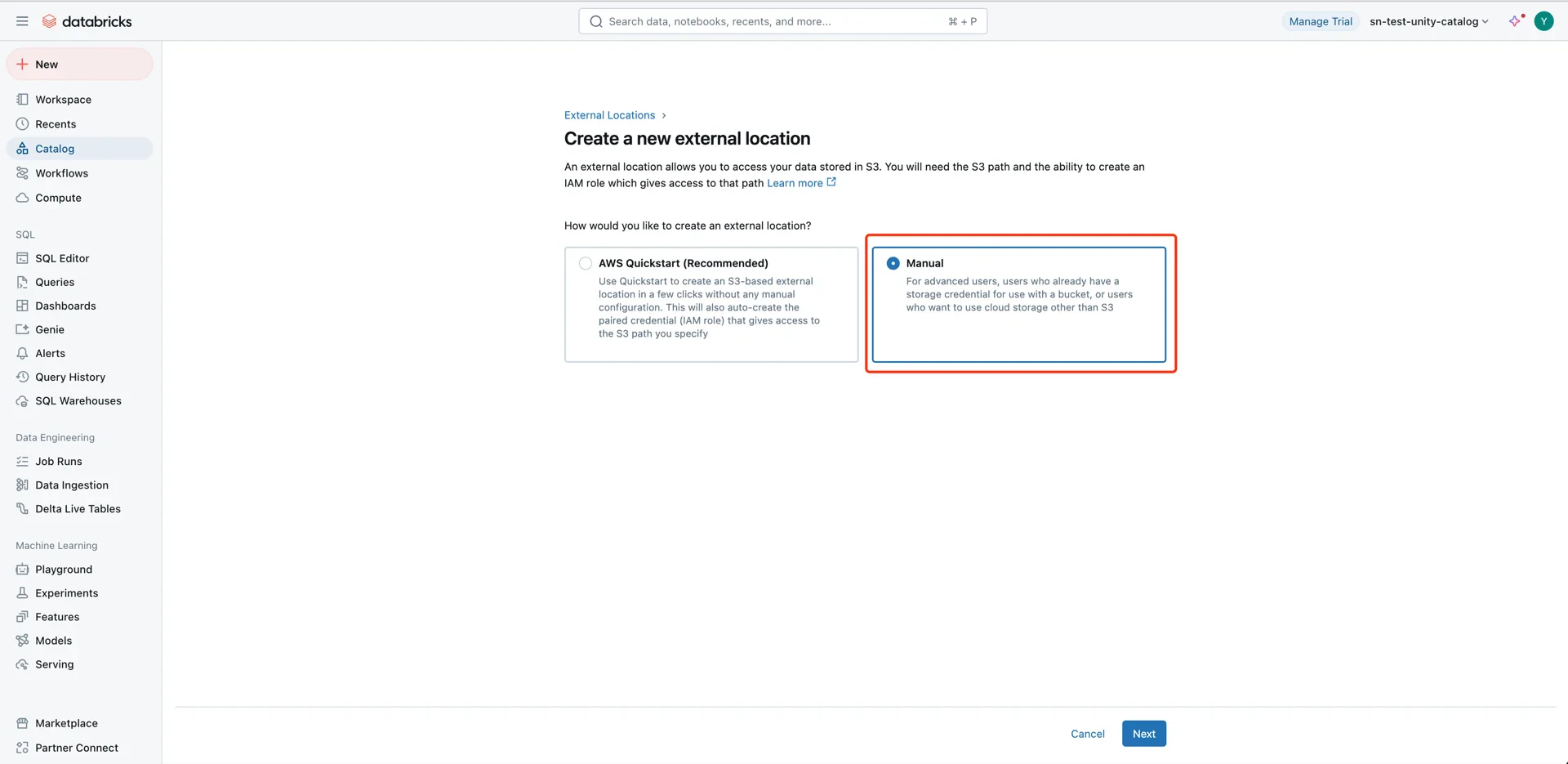Open Compute in the sidebar
This screenshot has width=1568, height=764.
click(79, 198)
